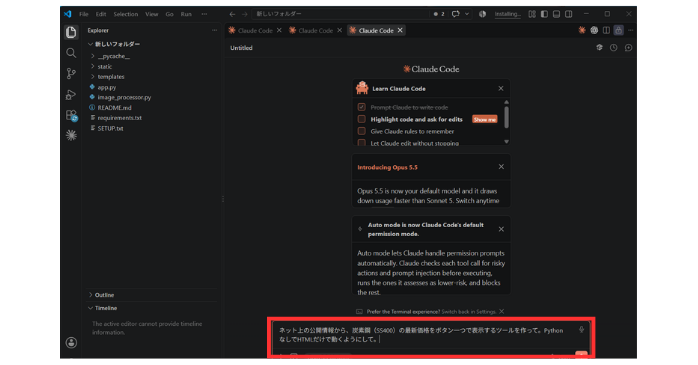
Task: Close the active Claude Code tab
Action: [400, 30]
